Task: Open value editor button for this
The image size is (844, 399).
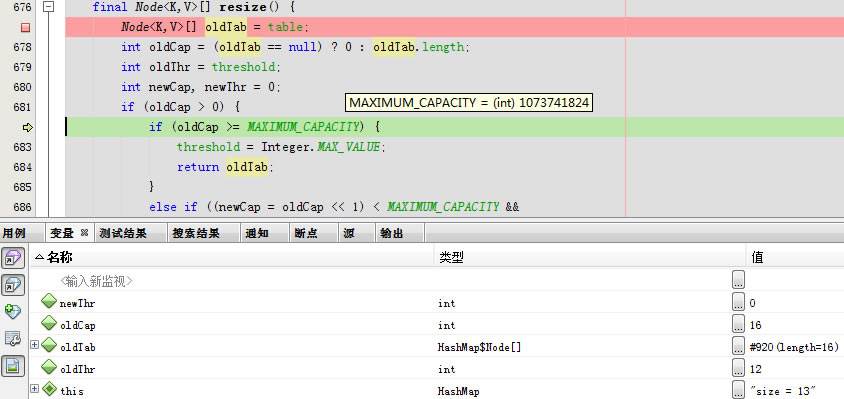Action: 738,390
